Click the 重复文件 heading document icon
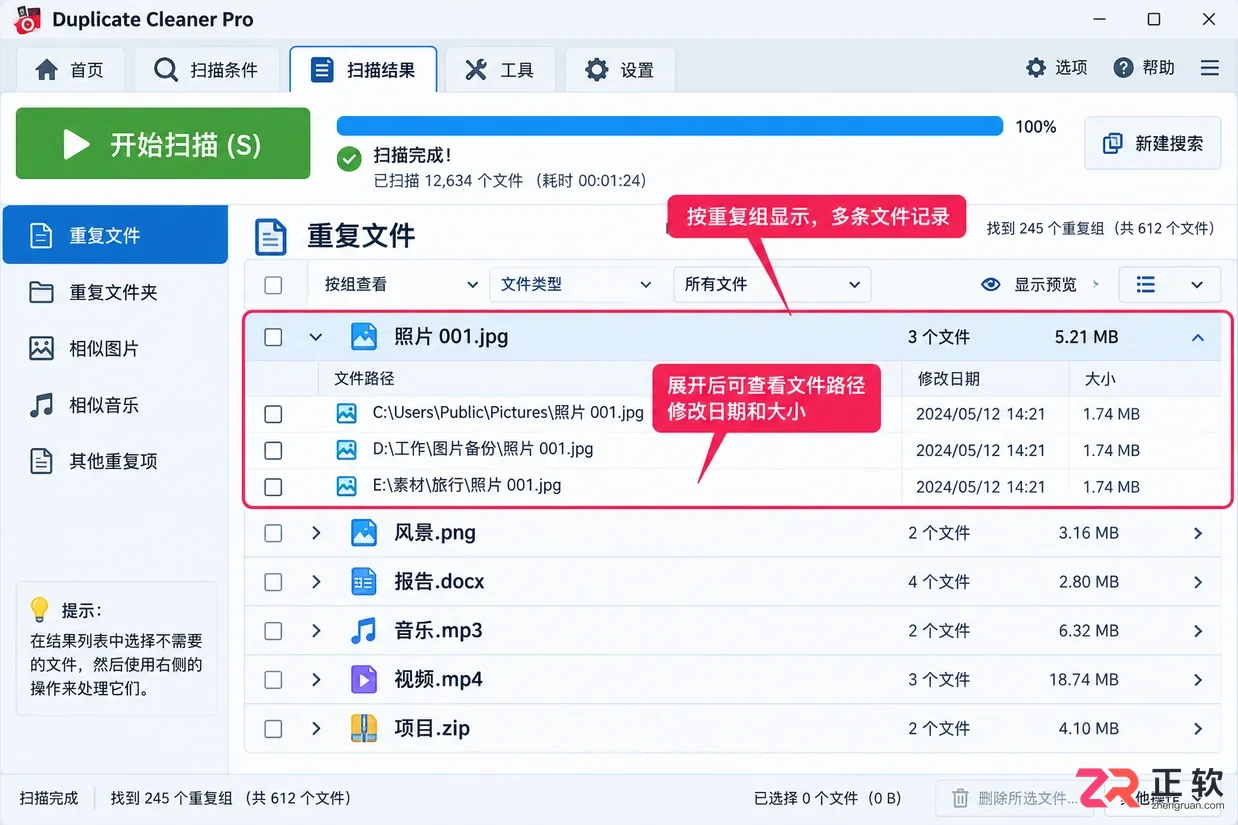This screenshot has height=825, width=1238. tap(271, 236)
